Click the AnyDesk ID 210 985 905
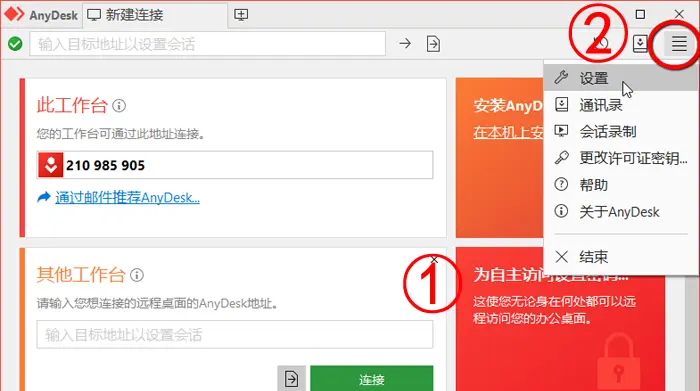This screenshot has width=700, height=391. click(x=105, y=166)
